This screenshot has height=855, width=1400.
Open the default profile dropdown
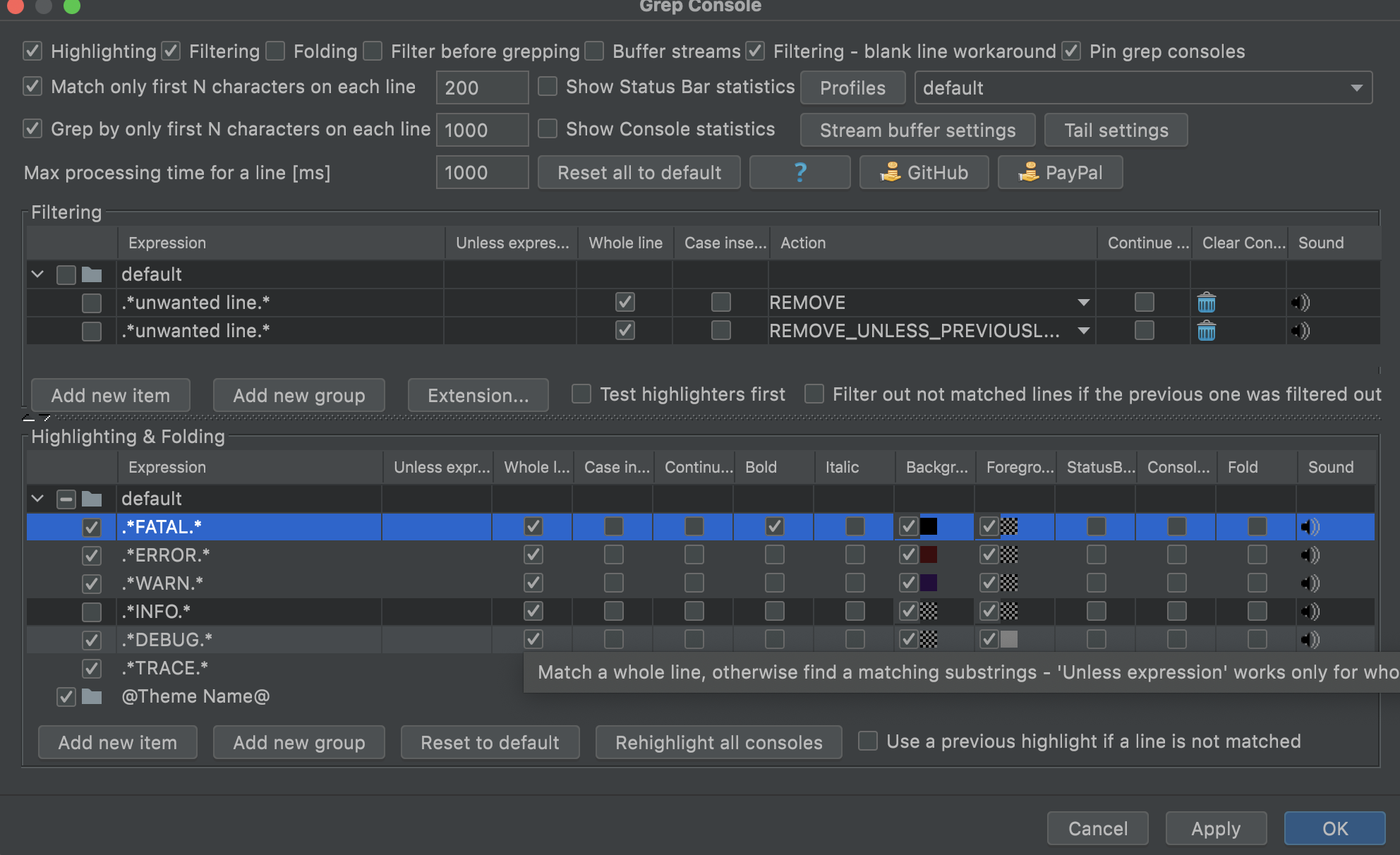point(1143,88)
